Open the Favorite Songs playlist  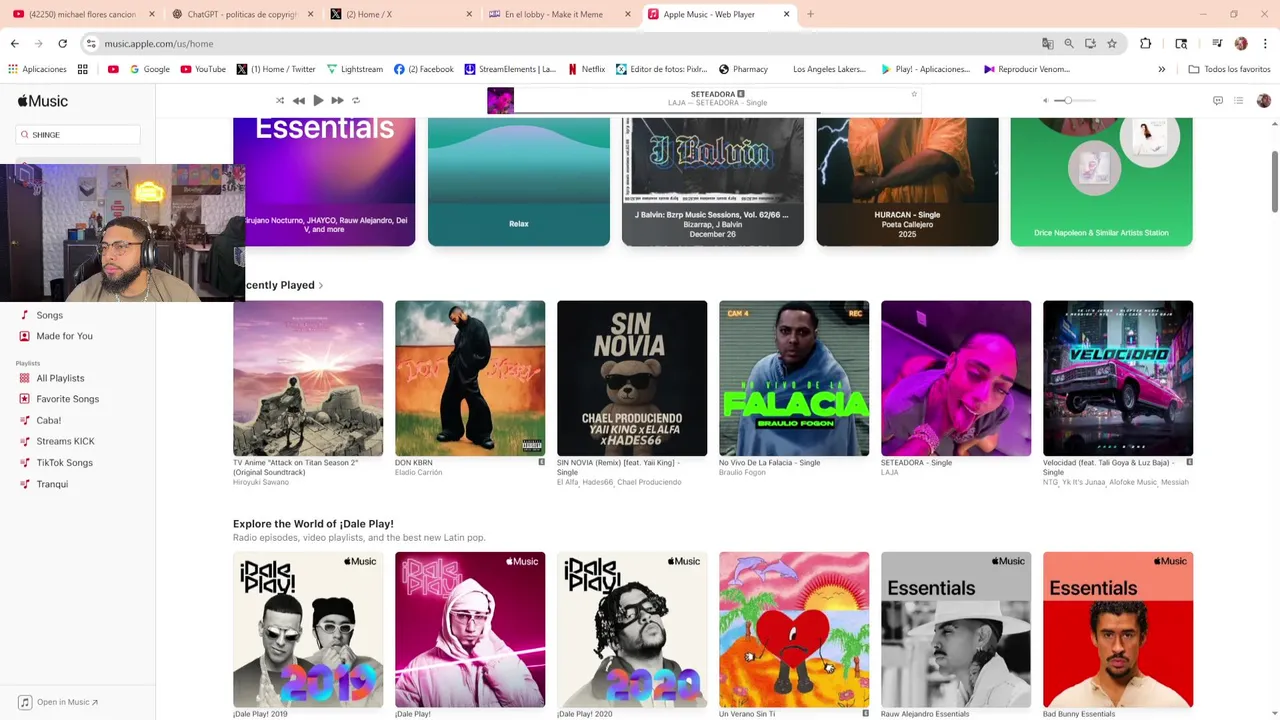(67, 399)
